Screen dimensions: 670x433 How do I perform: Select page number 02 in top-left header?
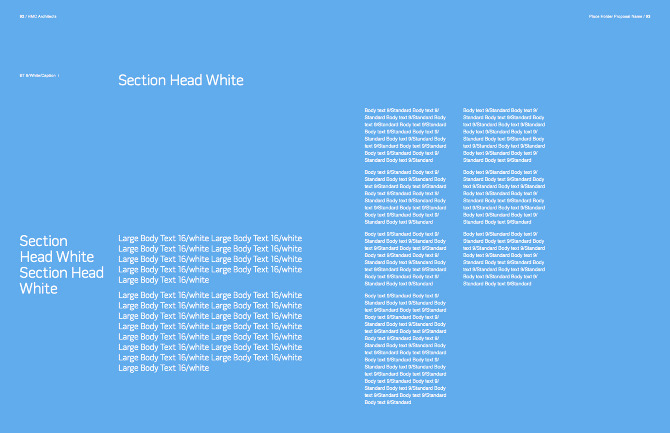[22, 16]
